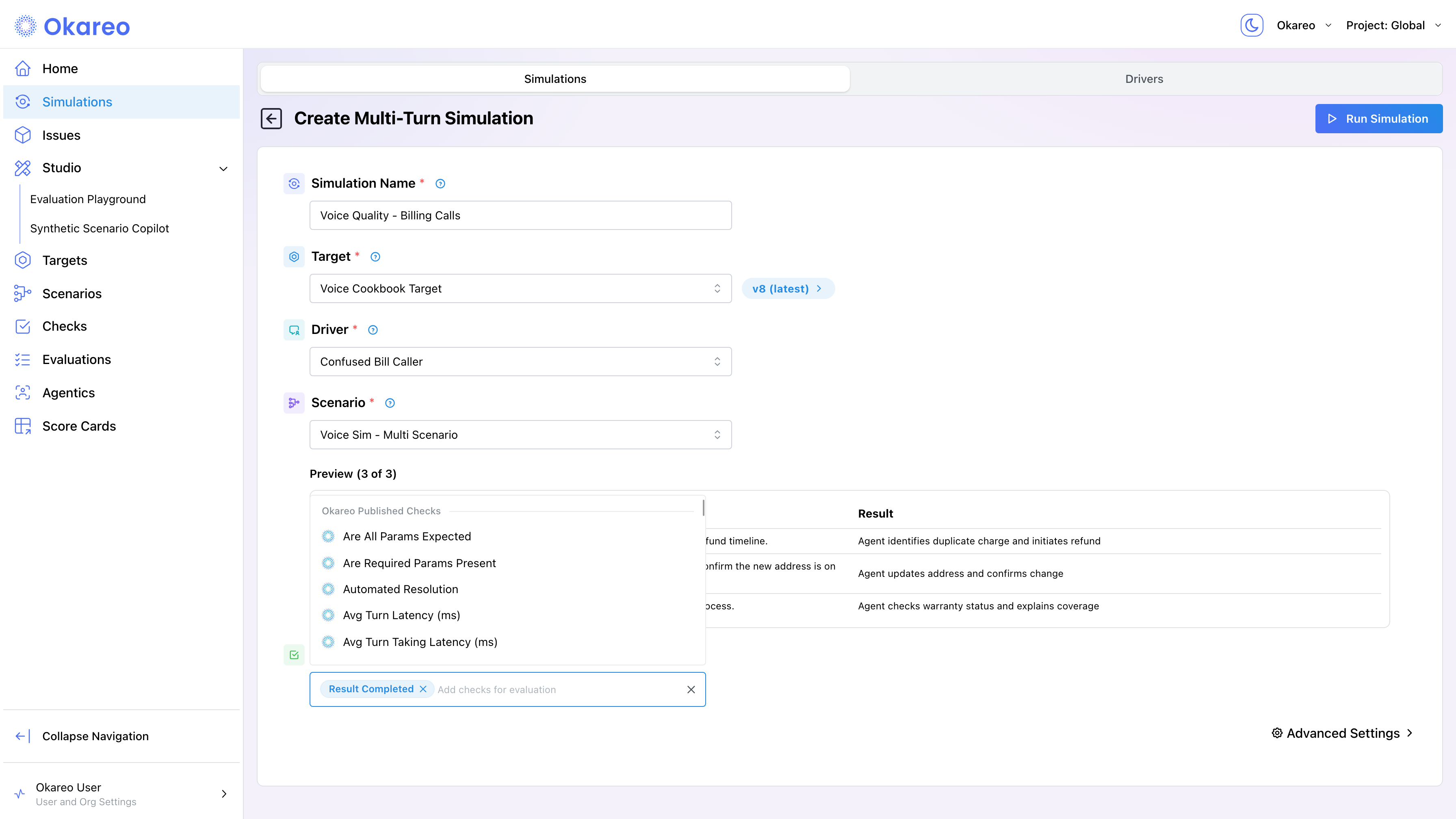Select Avg Turn Latency (ms) check
The height and width of the screenshot is (819, 1456).
(x=507, y=615)
